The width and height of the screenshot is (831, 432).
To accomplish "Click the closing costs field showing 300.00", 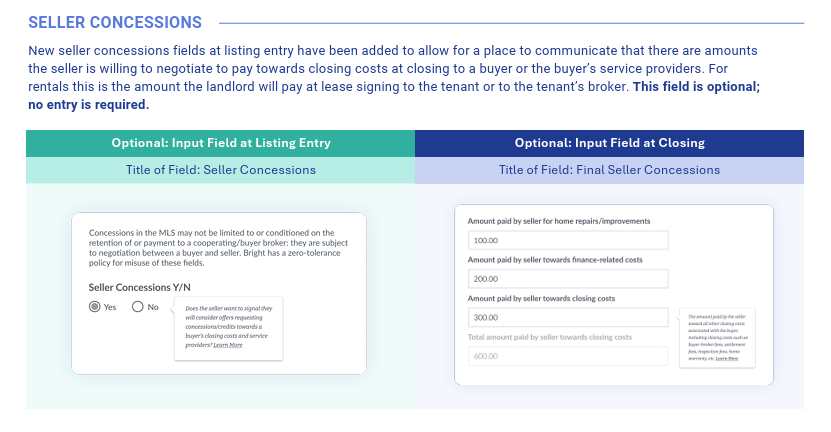I will coord(567,317).
